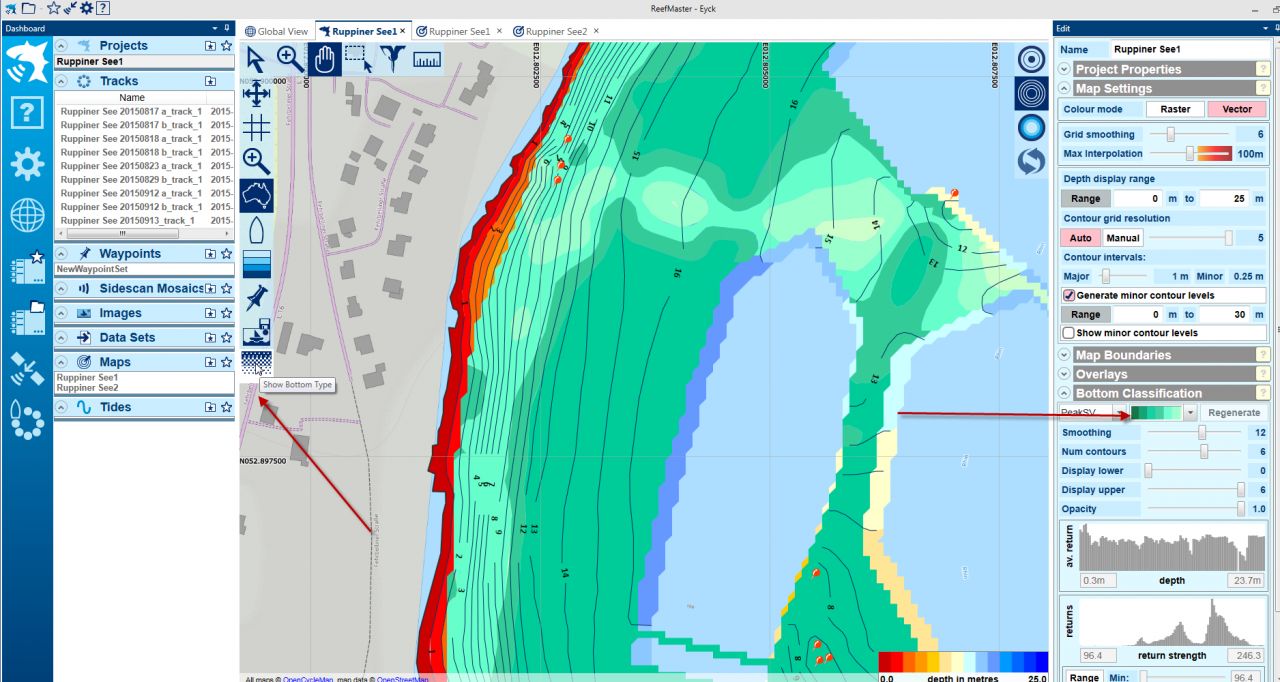Enable Show minor contour levels checkbox
This screenshot has height=682, width=1280.
[1069, 333]
